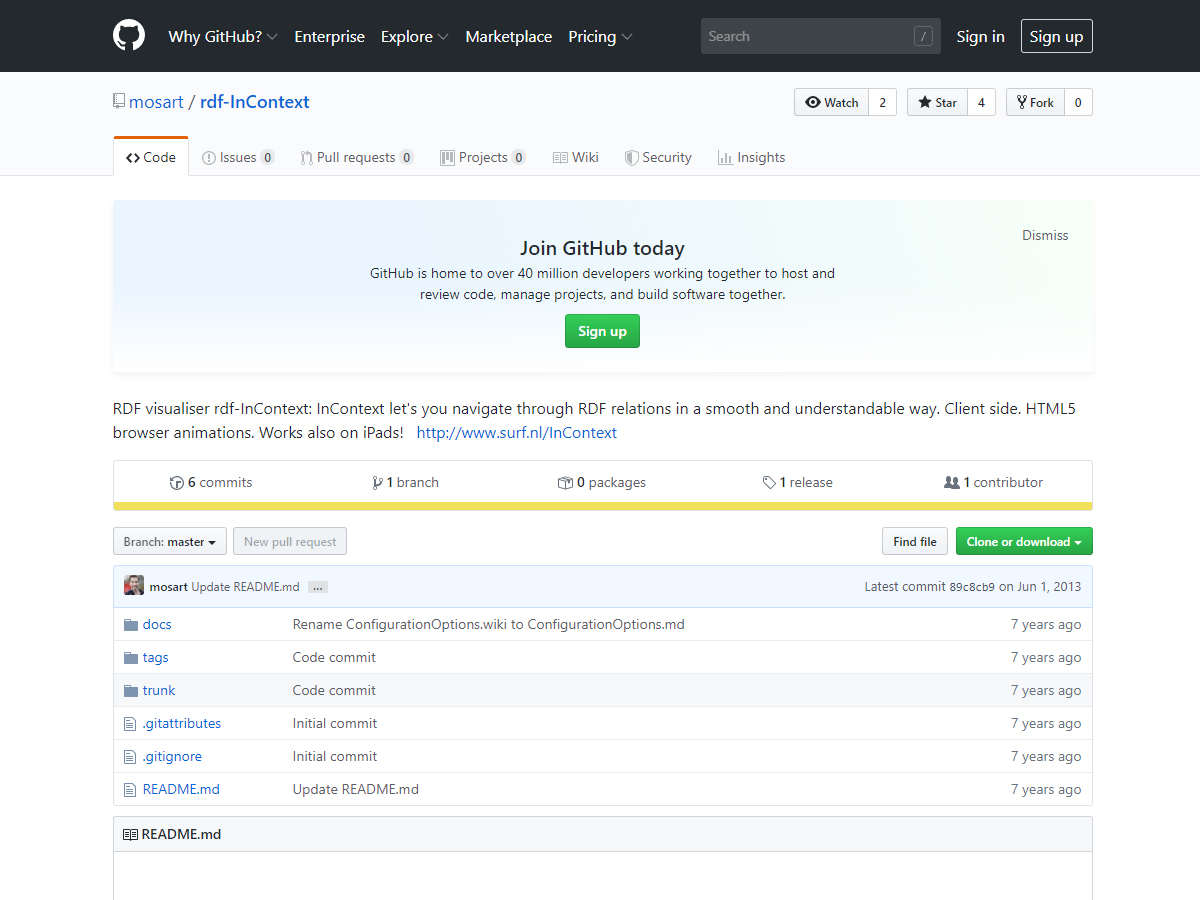Click the release tag icon
1200x900 pixels.
pyautogui.click(x=769, y=483)
